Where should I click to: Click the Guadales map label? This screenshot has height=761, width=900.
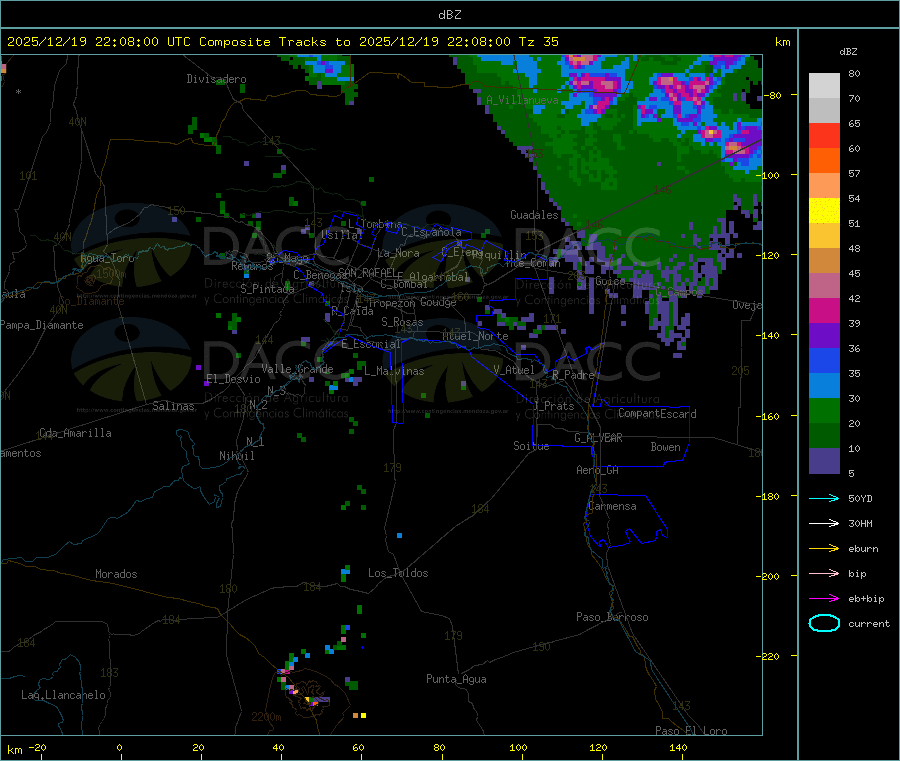click(x=534, y=215)
